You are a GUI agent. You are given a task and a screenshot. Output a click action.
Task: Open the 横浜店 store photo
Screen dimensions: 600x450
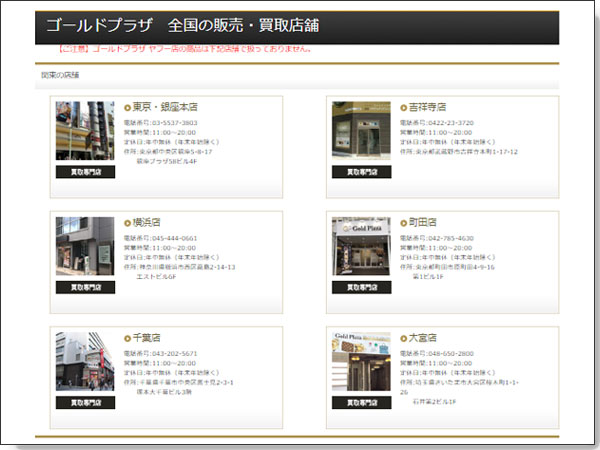(85, 246)
